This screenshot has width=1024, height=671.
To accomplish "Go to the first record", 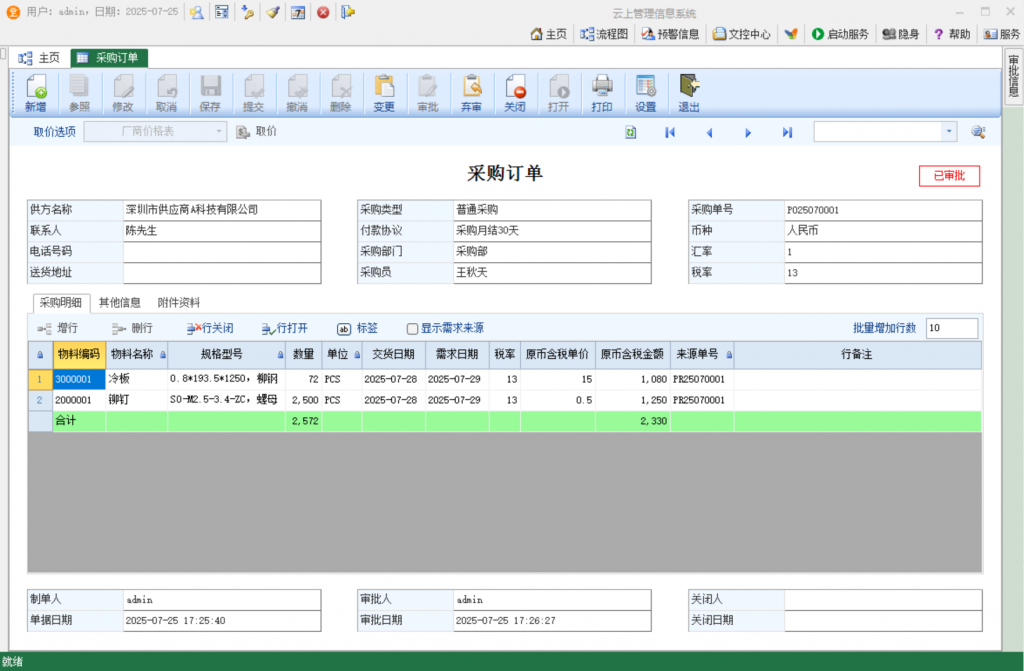I will tap(670, 133).
